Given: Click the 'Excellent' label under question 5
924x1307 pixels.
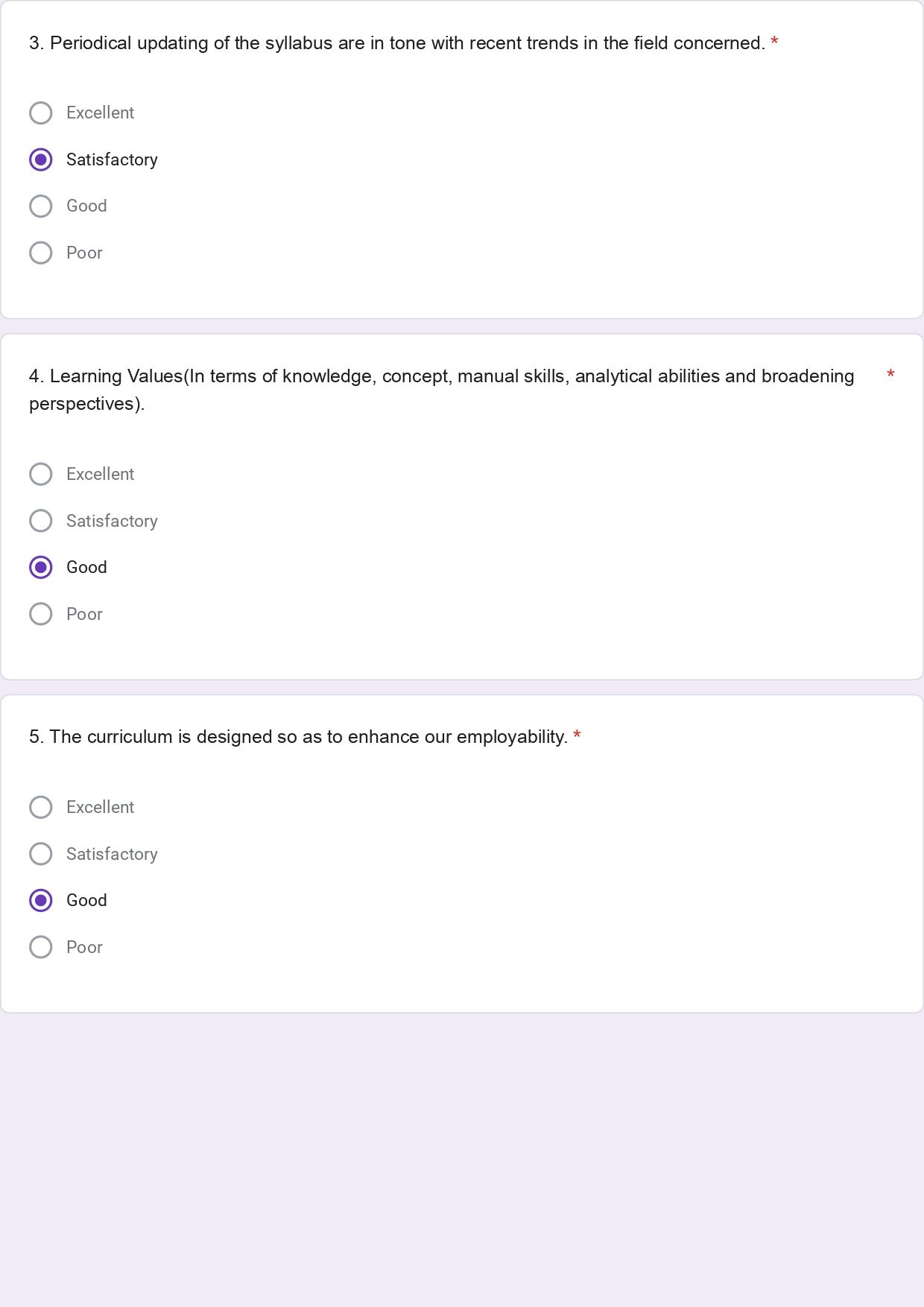Looking at the screenshot, I should 100,808.
